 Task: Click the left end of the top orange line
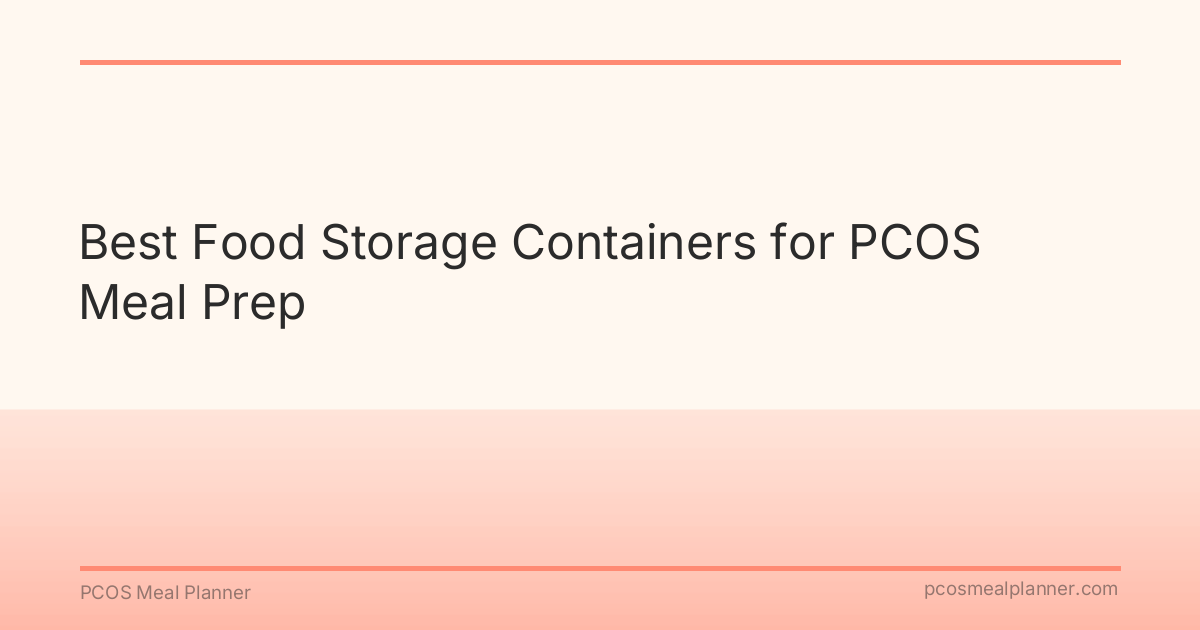(86, 62)
